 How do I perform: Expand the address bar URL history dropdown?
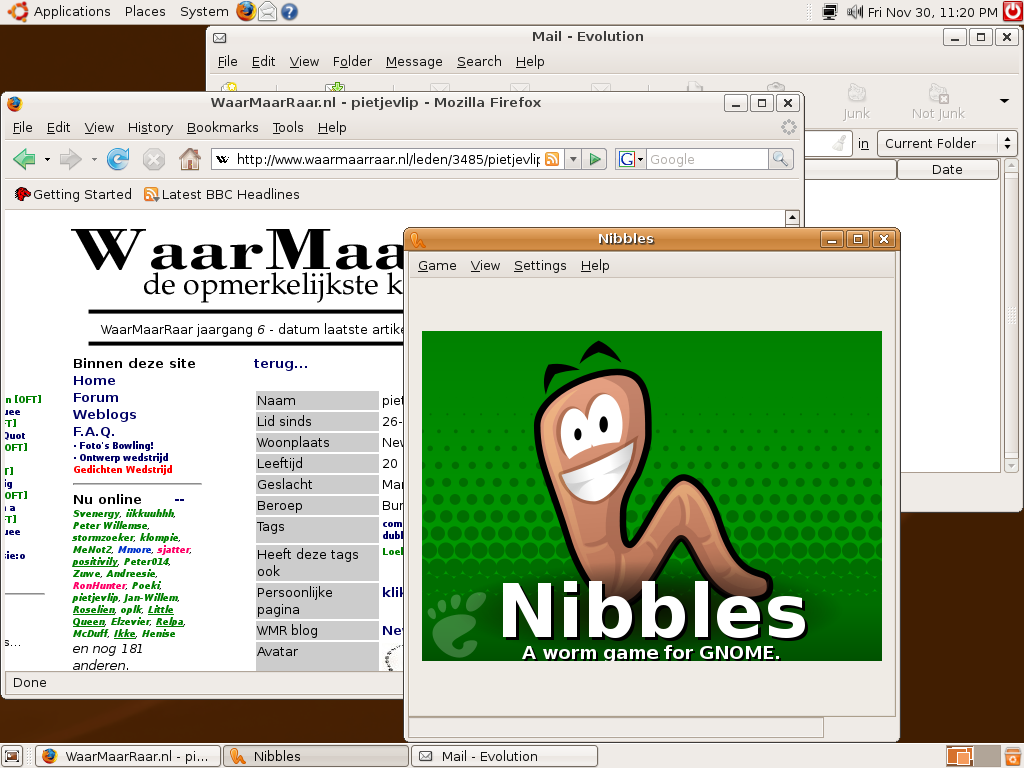573,159
